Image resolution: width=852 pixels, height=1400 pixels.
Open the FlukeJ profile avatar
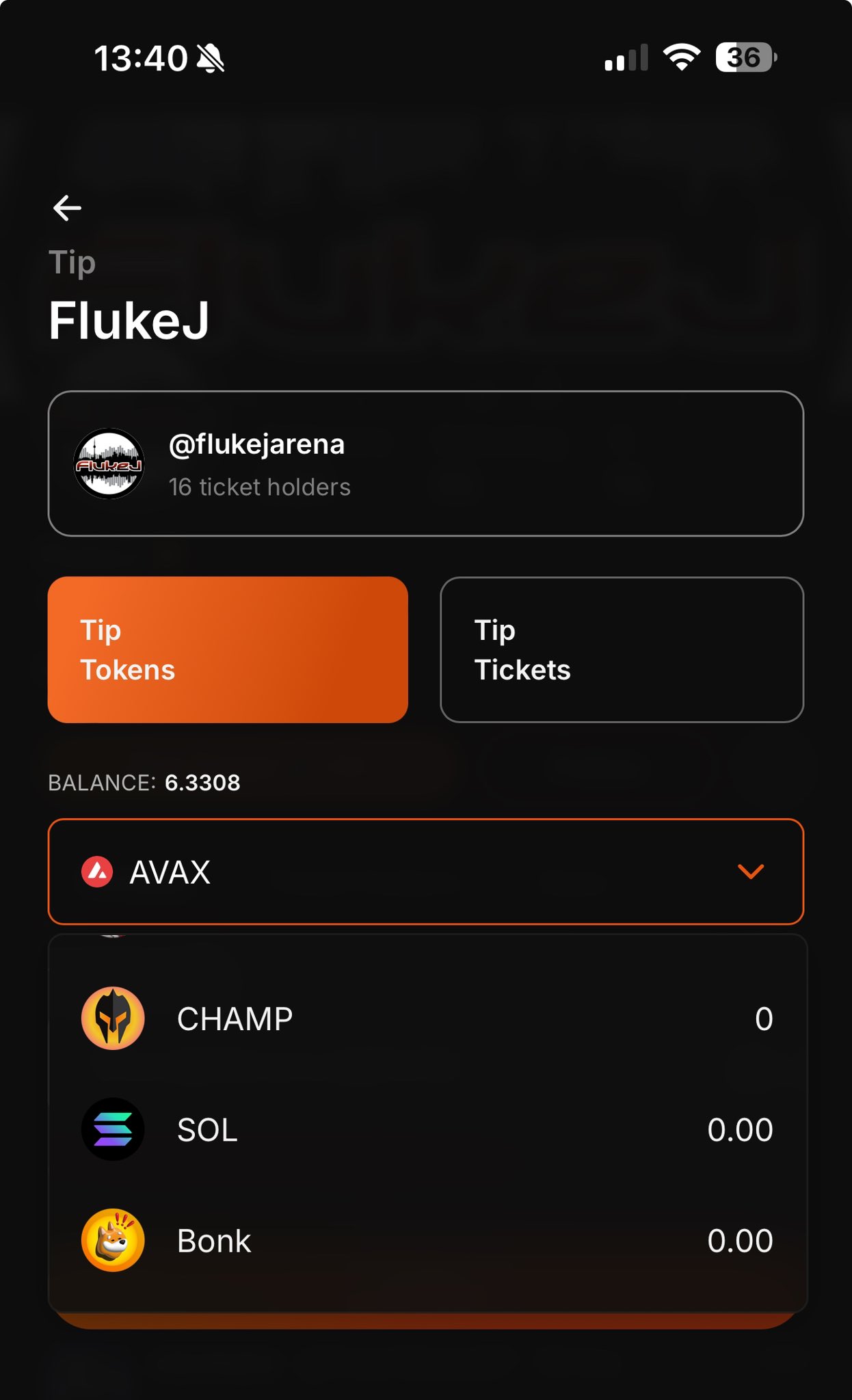coord(109,464)
